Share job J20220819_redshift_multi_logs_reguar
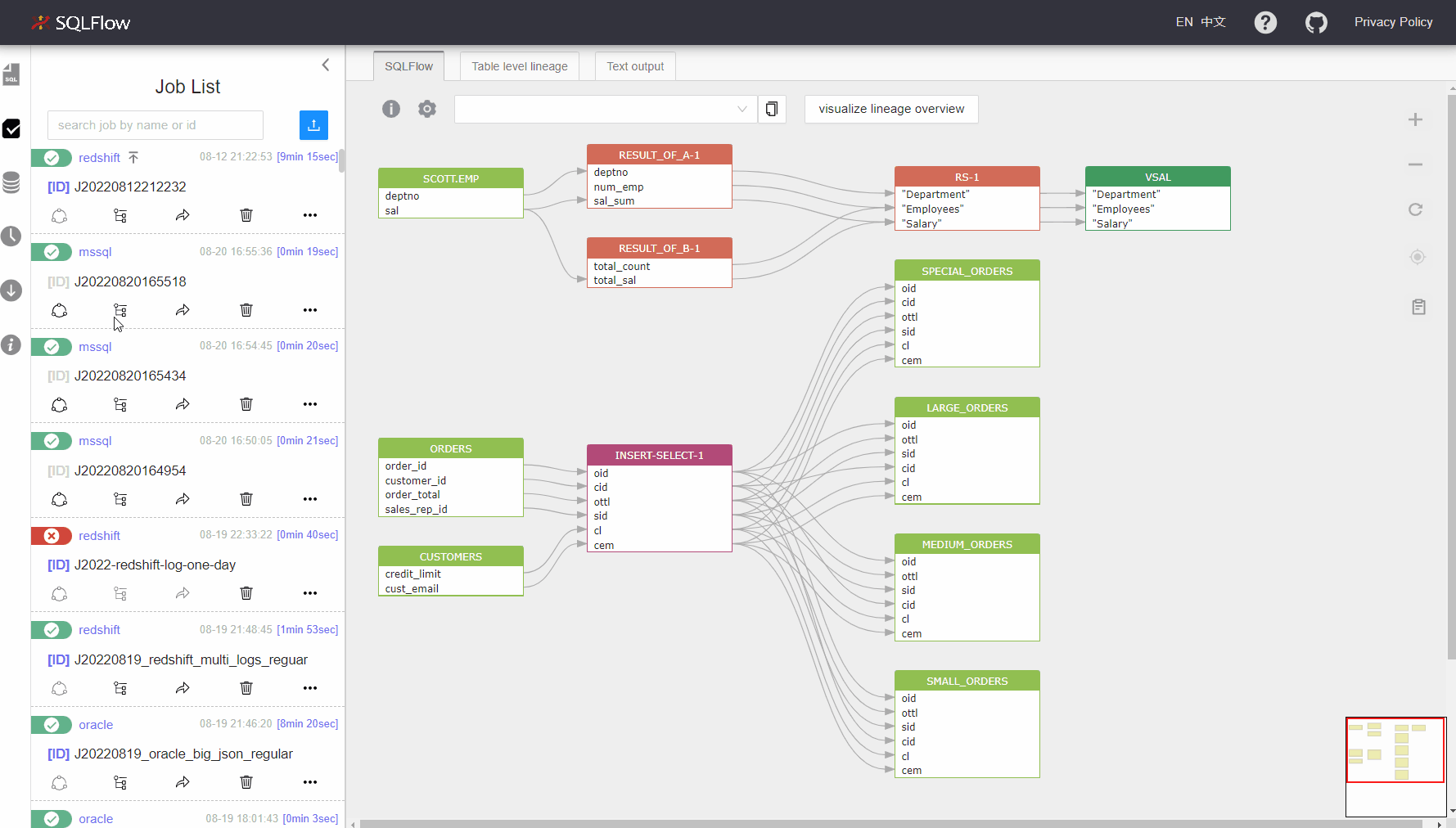Viewport: 1456px width, 828px height. pos(183,688)
